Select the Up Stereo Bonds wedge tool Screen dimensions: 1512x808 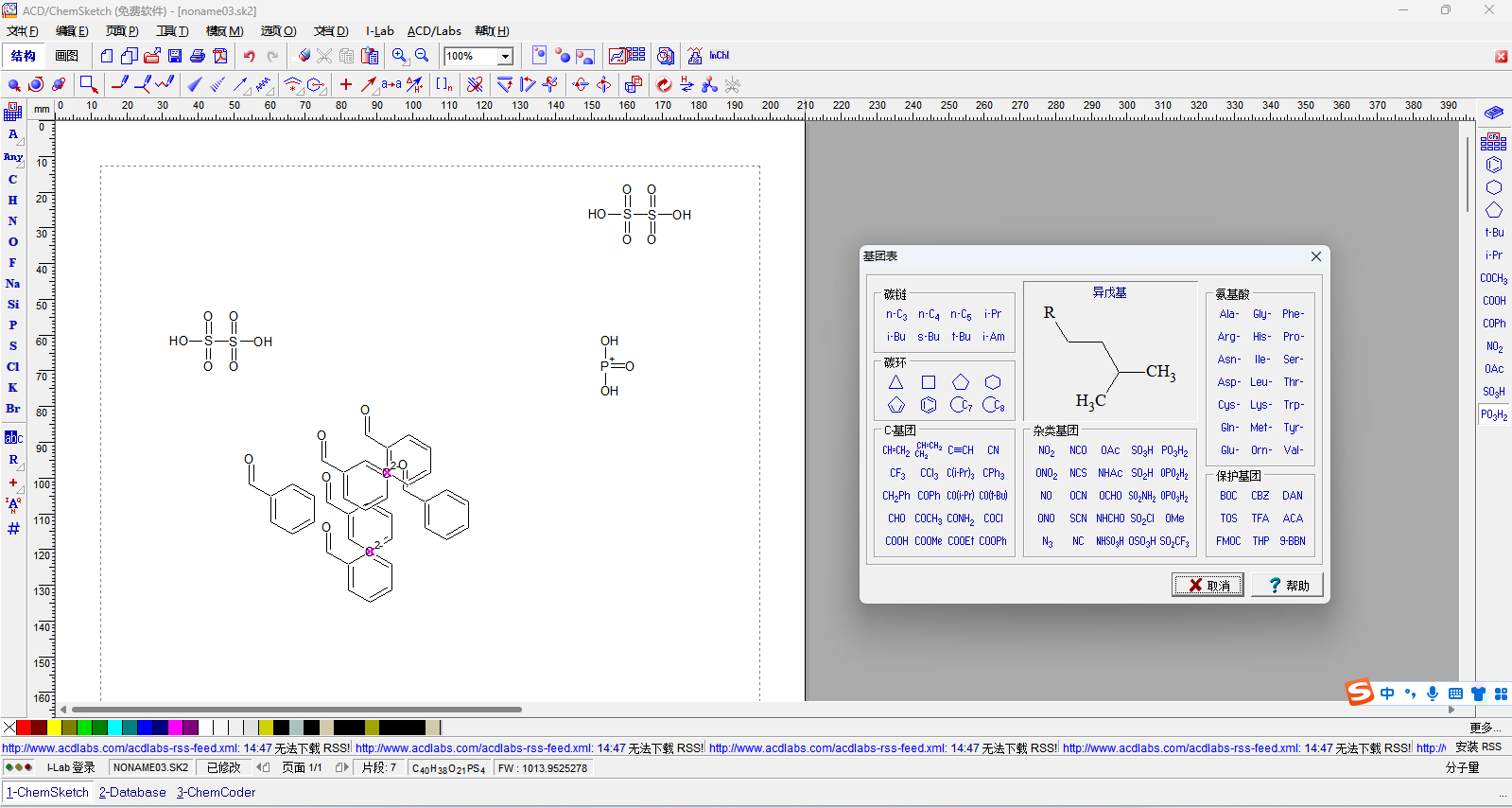[x=195, y=84]
